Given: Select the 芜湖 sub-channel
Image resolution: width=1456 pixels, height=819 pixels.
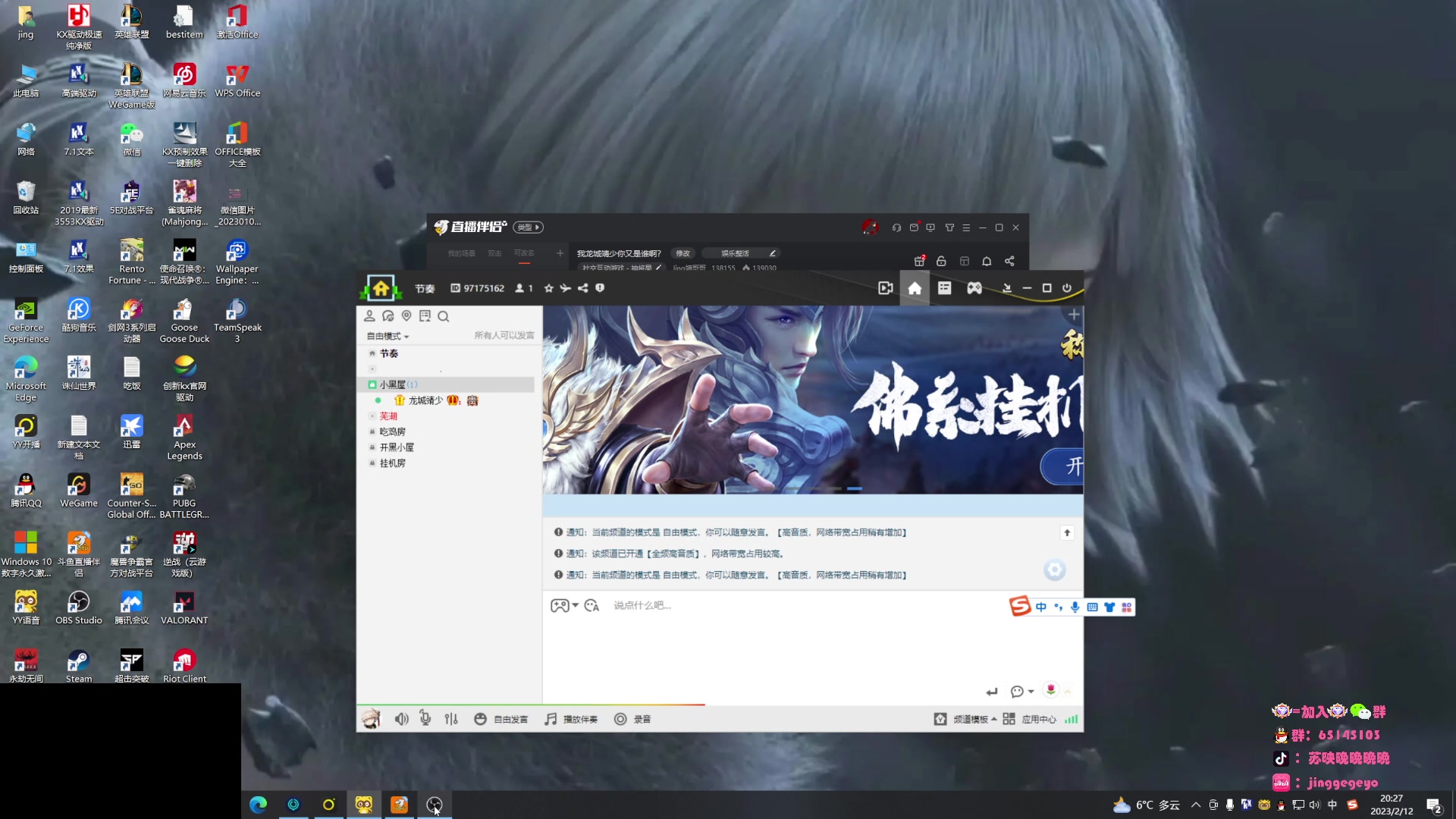Looking at the screenshot, I should pos(388,416).
